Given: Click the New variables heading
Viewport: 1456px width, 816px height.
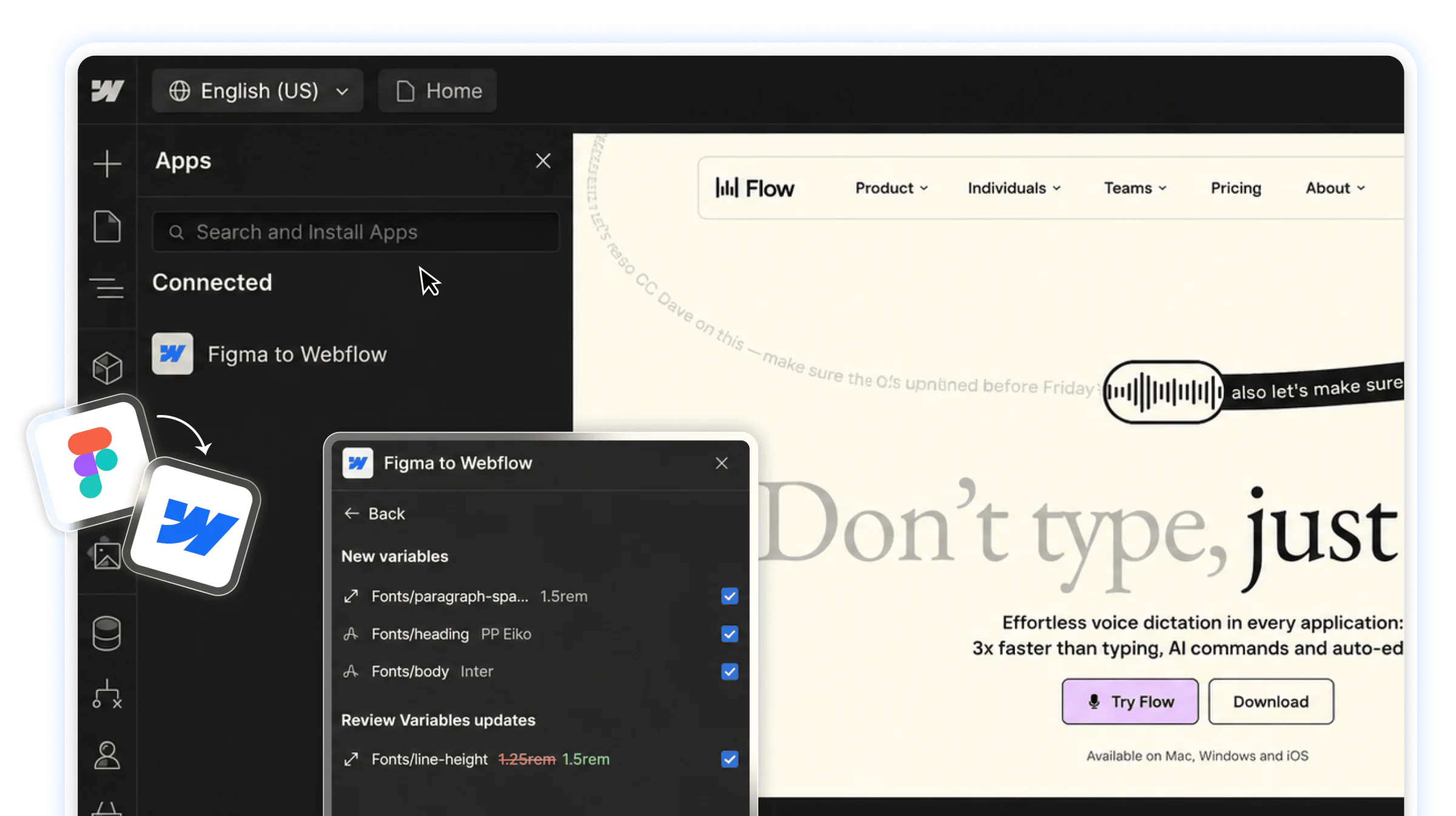Looking at the screenshot, I should click(395, 557).
